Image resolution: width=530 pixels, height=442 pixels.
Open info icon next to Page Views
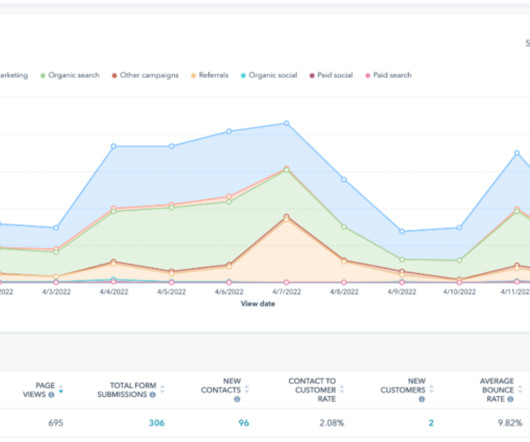(x=51, y=395)
